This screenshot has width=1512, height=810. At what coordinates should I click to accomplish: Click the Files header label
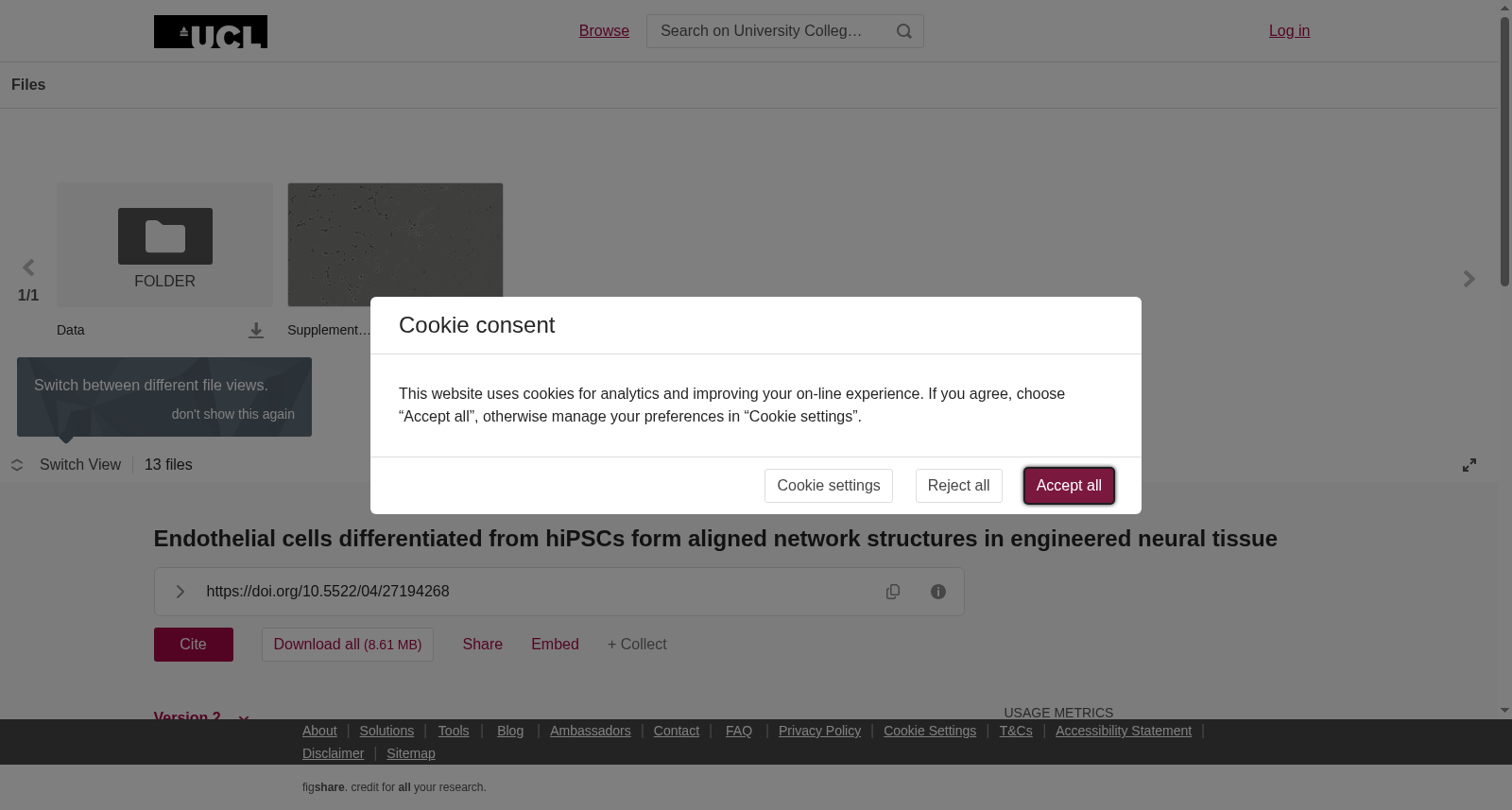click(28, 85)
